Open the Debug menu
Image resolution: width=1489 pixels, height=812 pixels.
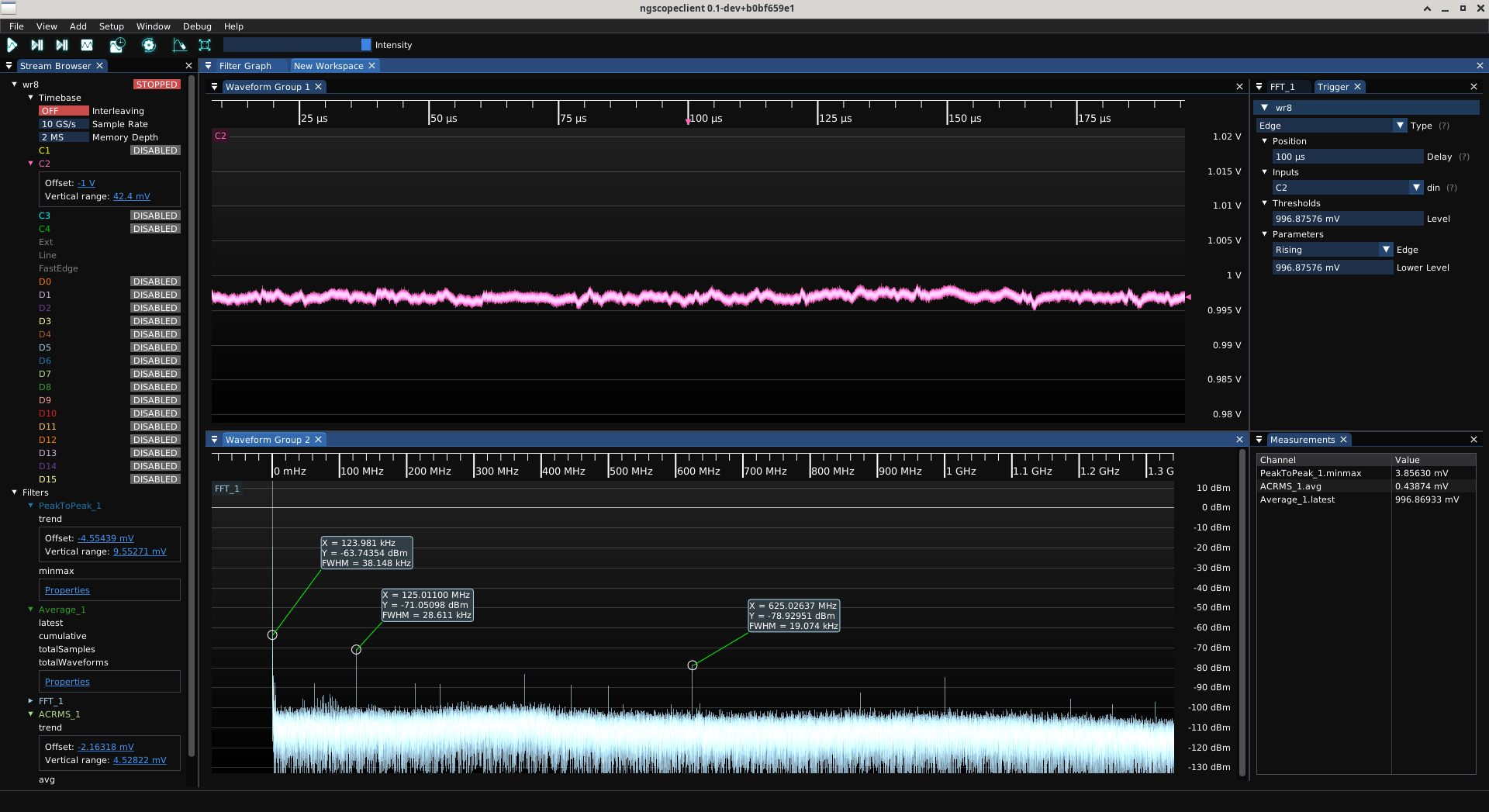(x=197, y=26)
